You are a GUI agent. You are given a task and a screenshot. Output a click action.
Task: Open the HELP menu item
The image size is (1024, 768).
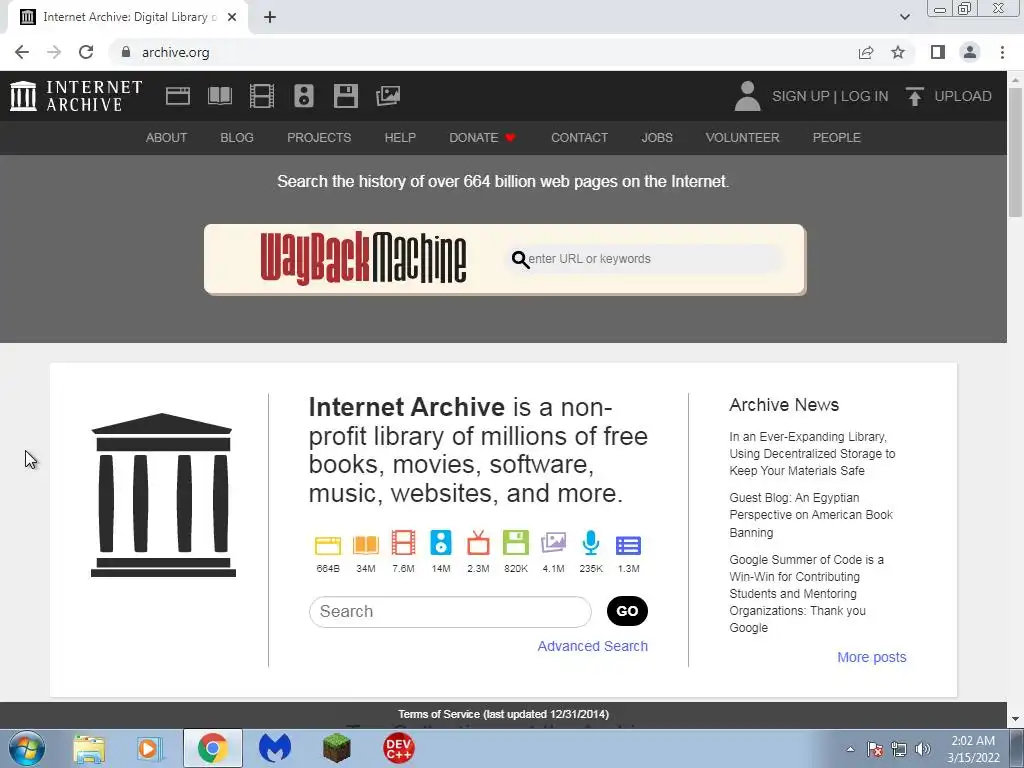[x=400, y=138]
